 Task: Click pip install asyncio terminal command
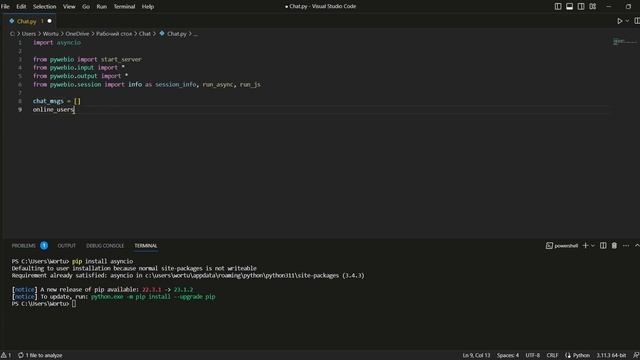pyautogui.click(x=102, y=261)
